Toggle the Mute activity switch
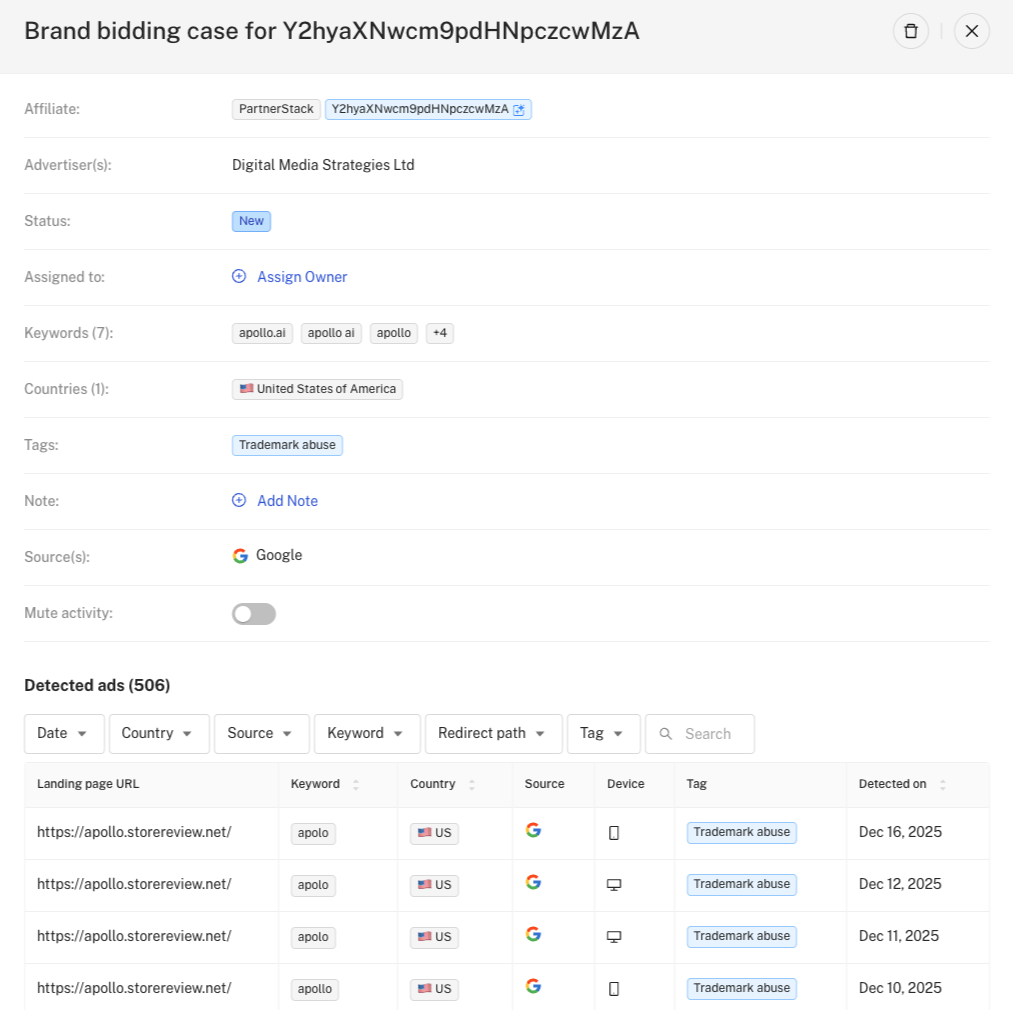This screenshot has height=1010, width=1013. pyautogui.click(x=254, y=614)
